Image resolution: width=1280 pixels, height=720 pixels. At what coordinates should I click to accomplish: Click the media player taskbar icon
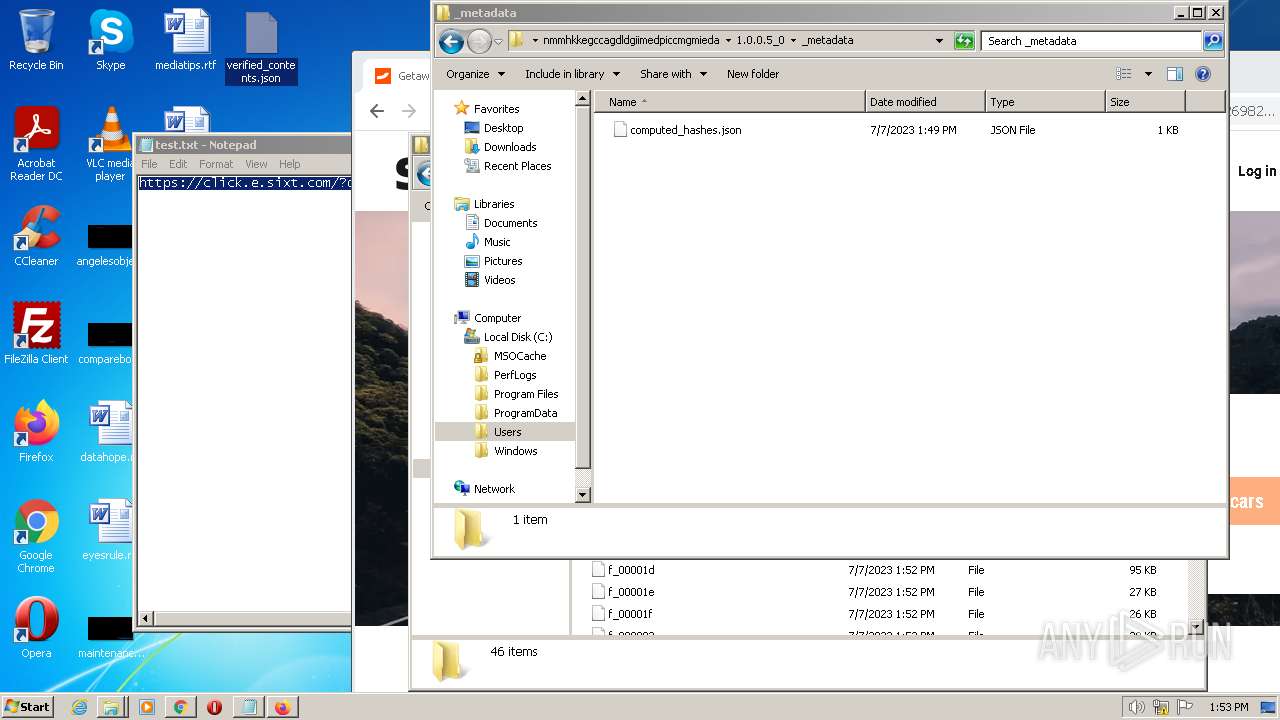tap(147, 707)
